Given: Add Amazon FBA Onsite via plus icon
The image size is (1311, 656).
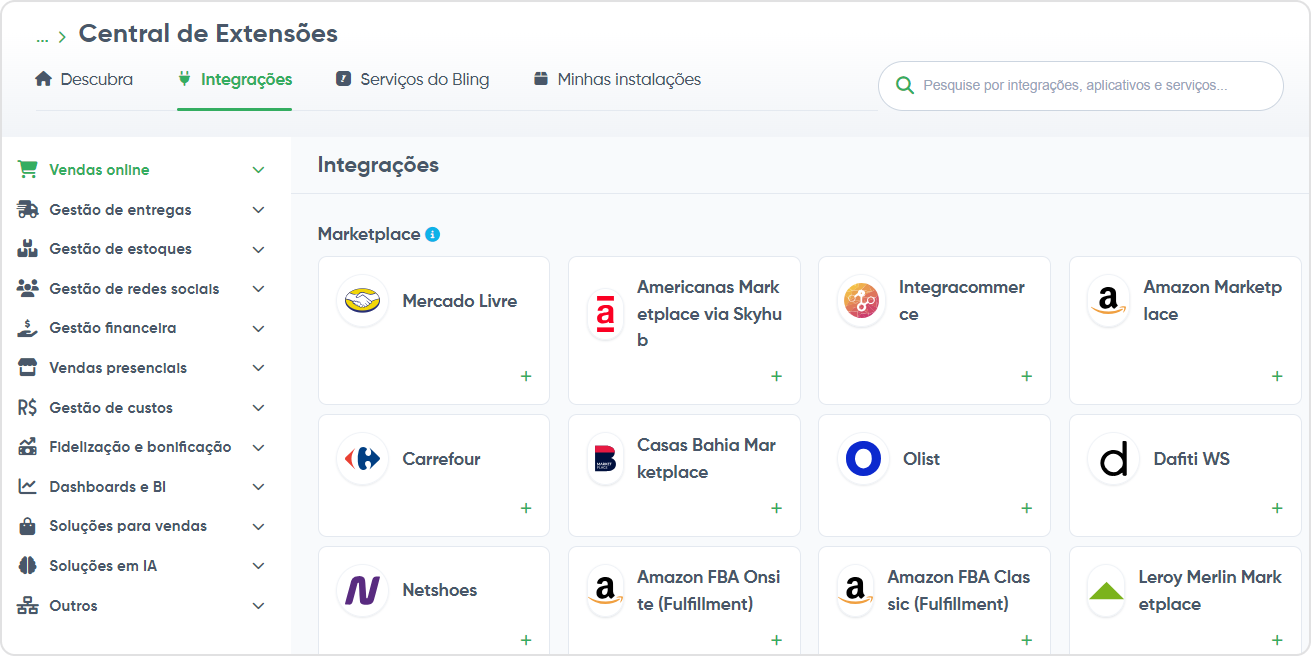Looking at the screenshot, I should point(776,640).
